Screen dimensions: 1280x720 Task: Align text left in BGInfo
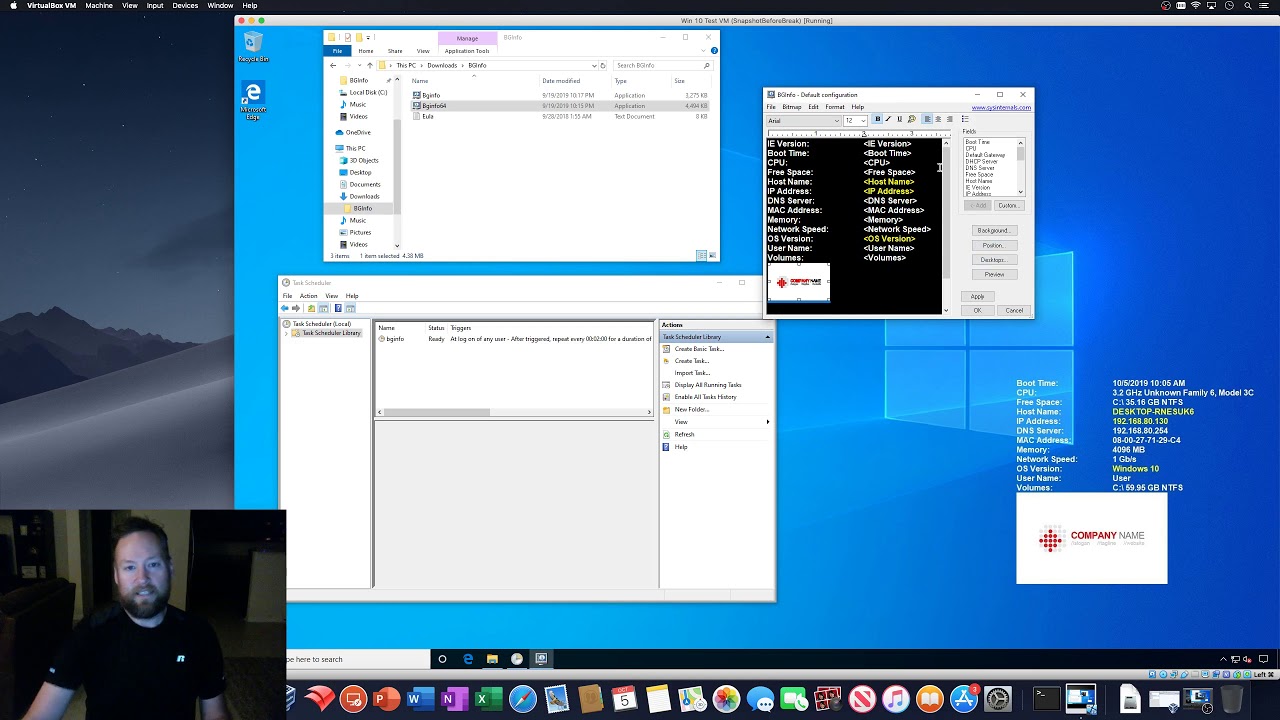coord(927,119)
